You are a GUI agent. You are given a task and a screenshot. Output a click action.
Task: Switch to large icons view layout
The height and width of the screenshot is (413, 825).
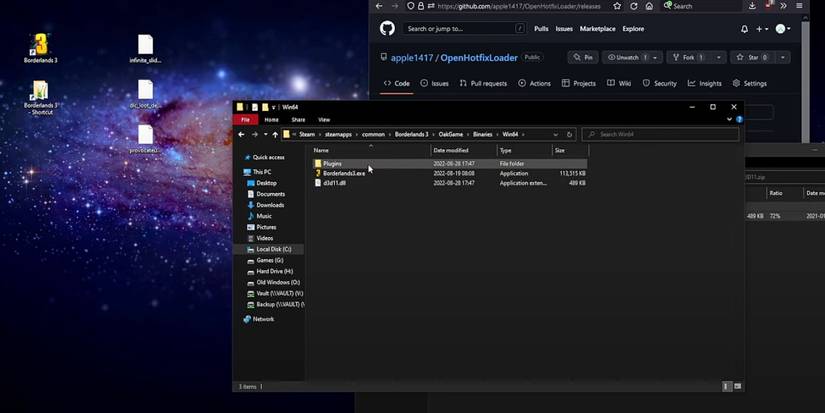[x=737, y=386]
